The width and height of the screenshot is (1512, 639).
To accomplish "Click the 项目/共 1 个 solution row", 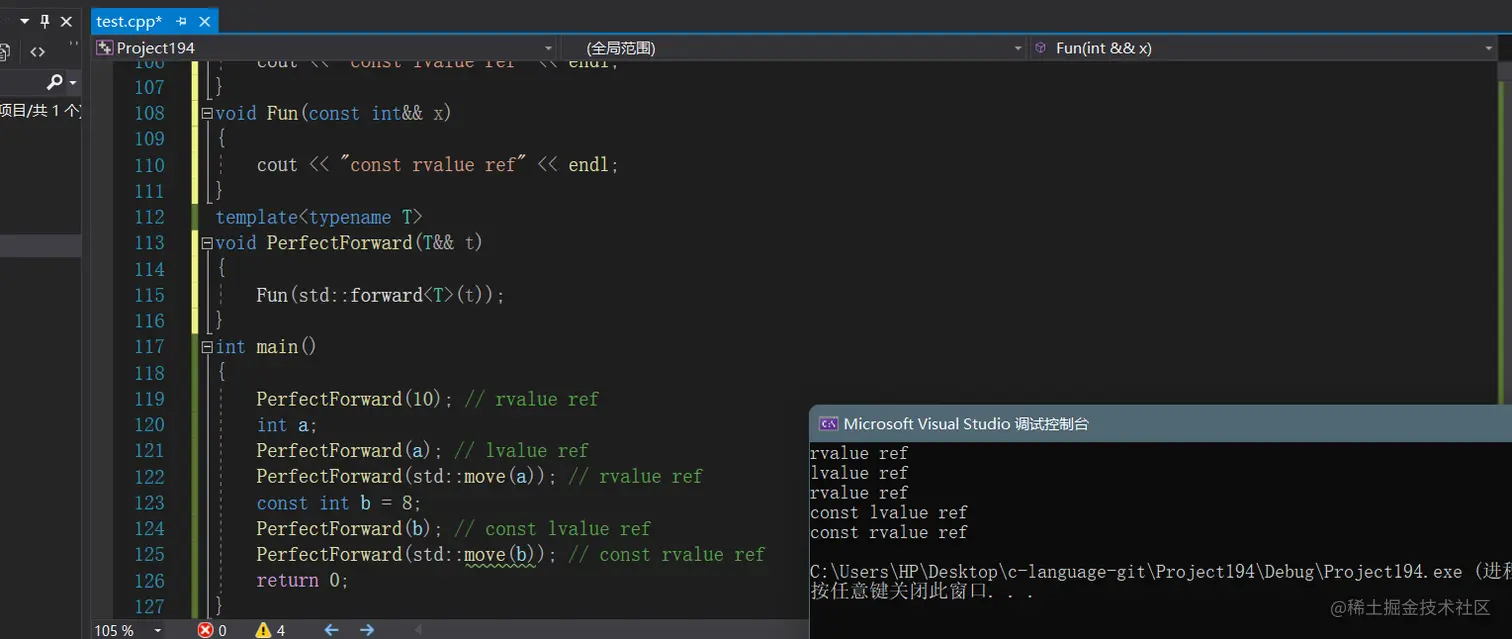I will point(40,110).
